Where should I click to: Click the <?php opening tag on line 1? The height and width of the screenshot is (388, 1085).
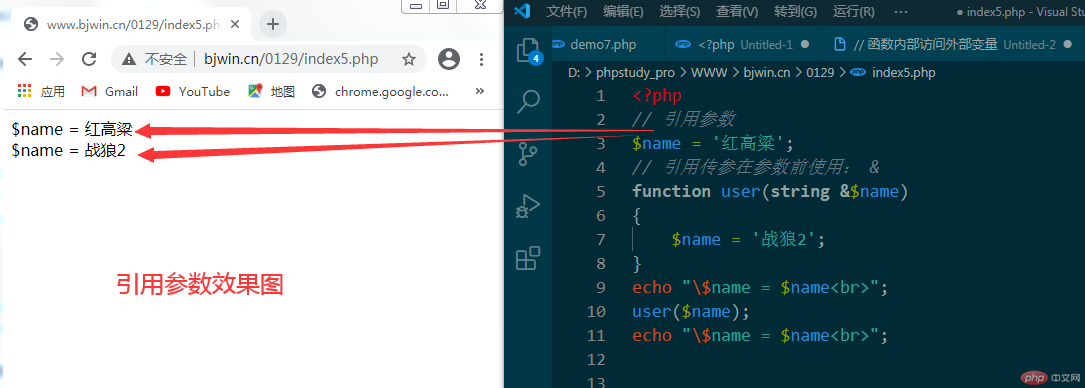pyautogui.click(x=657, y=95)
